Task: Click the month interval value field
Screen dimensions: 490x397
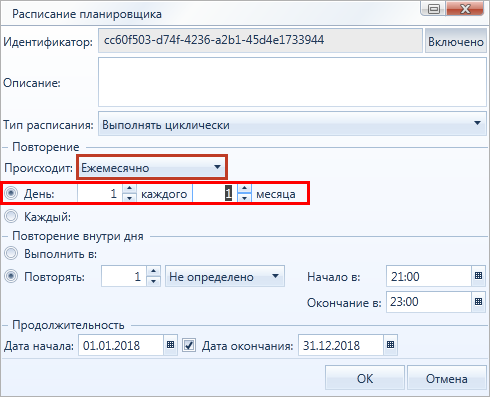Action: tap(215, 193)
